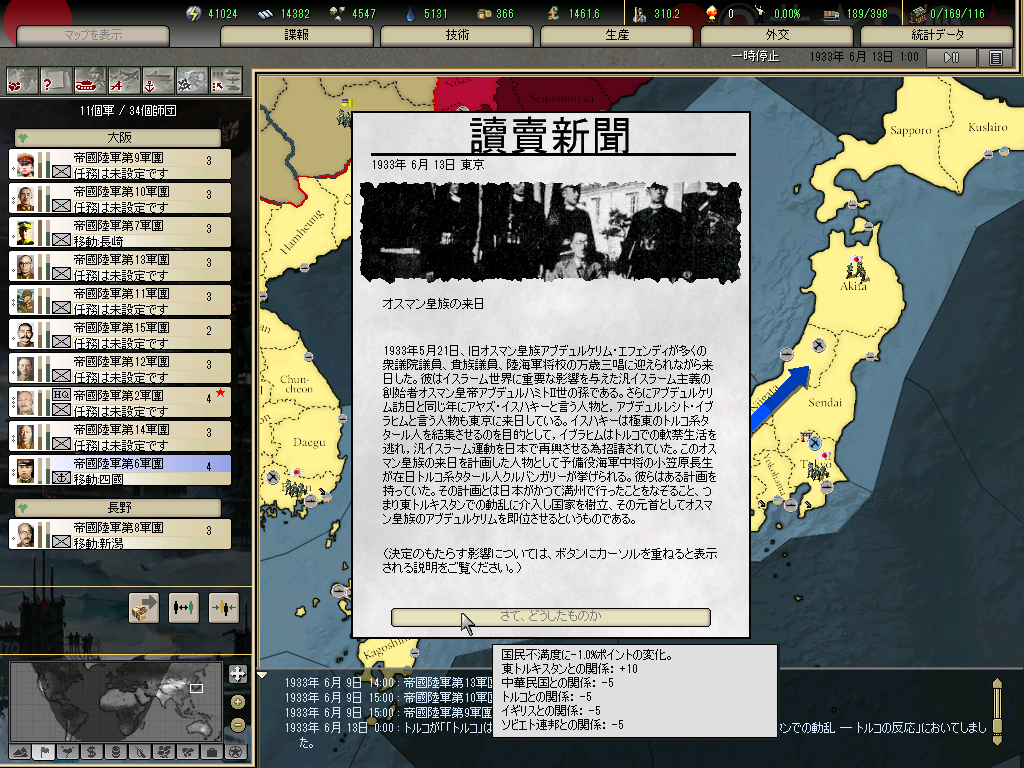1024x768 pixels.
Task: Switch to partisan map mode rifle icon
Action: point(140,752)
